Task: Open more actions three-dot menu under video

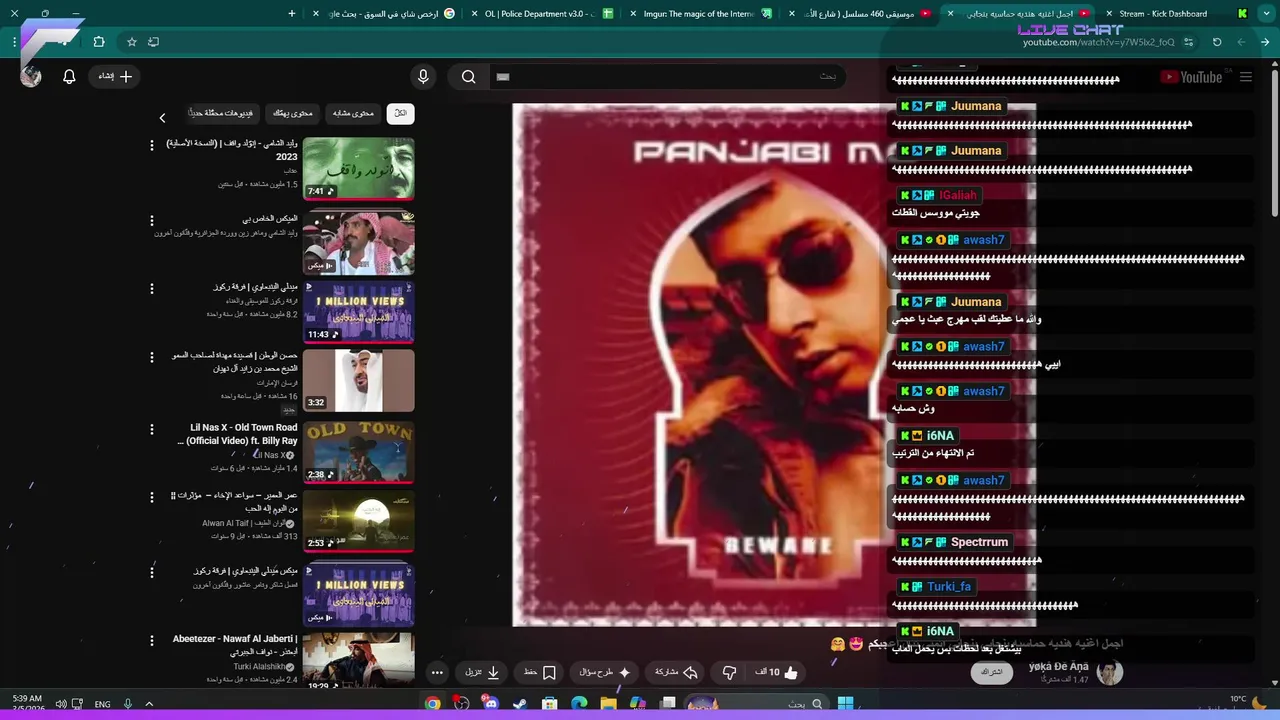Action: 437,672
